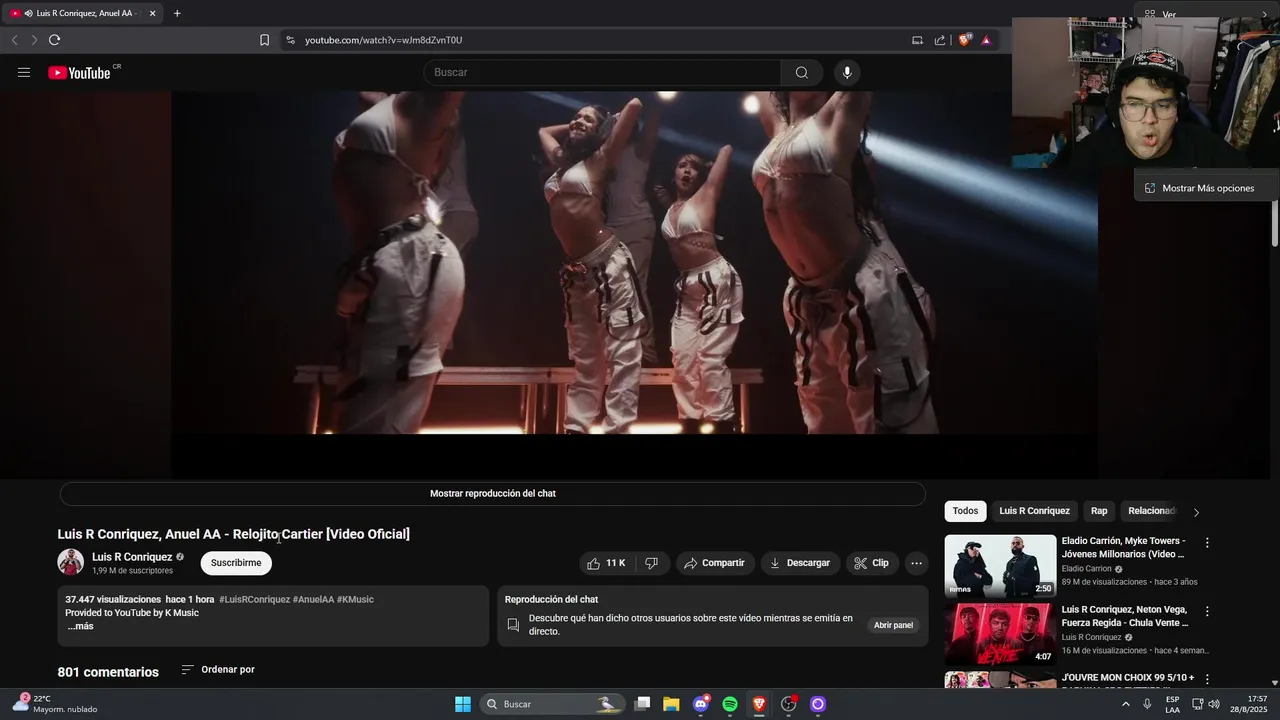The image size is (1280, 720).
Task: Go back in browser history
Action: pos(14,40)
